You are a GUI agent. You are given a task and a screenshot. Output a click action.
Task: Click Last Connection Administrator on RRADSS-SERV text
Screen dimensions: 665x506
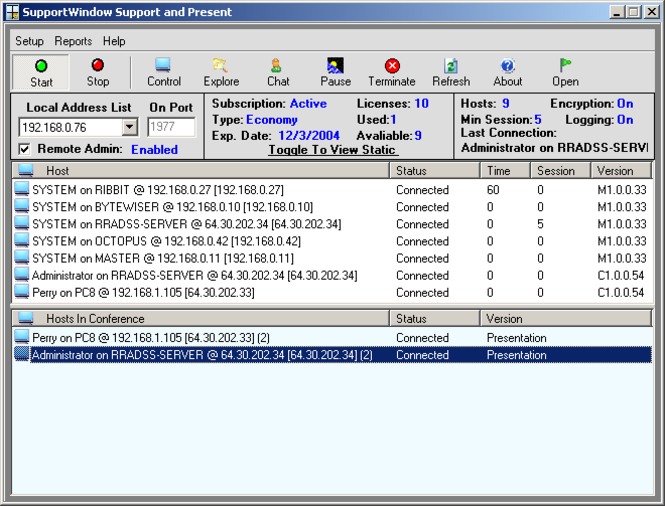pyautogui.click(x=555, y=148)
